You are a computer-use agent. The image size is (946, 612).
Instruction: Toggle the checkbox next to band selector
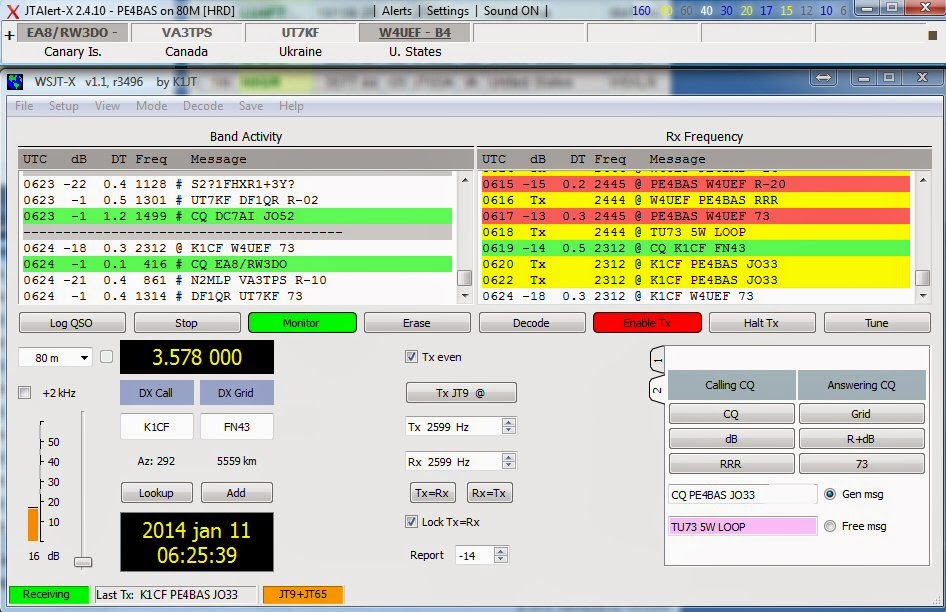[107, 357]
